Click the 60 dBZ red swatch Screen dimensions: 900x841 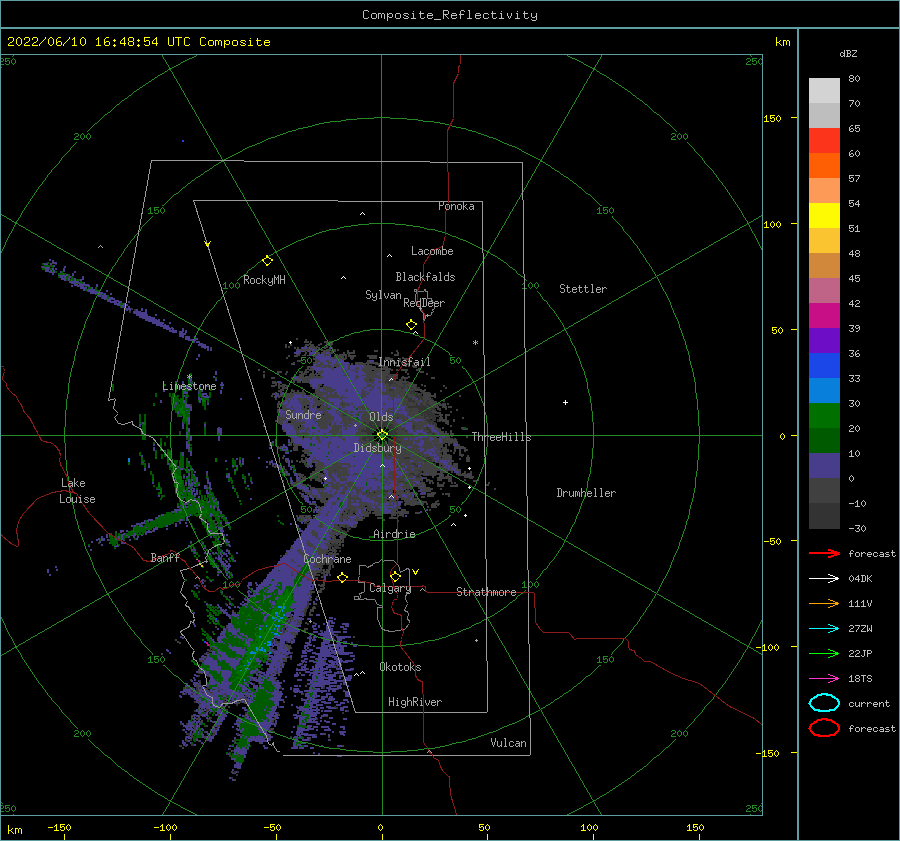pos(824,141)
